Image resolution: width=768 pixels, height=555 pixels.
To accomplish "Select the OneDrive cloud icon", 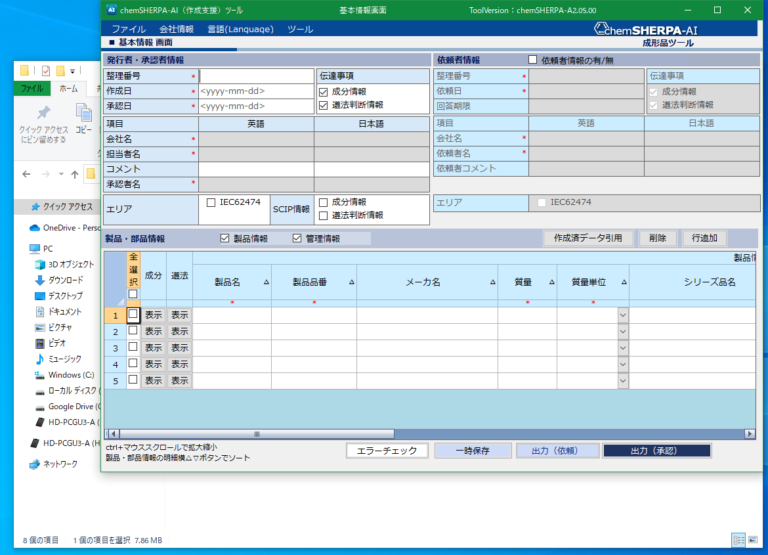I will [35, 227].
